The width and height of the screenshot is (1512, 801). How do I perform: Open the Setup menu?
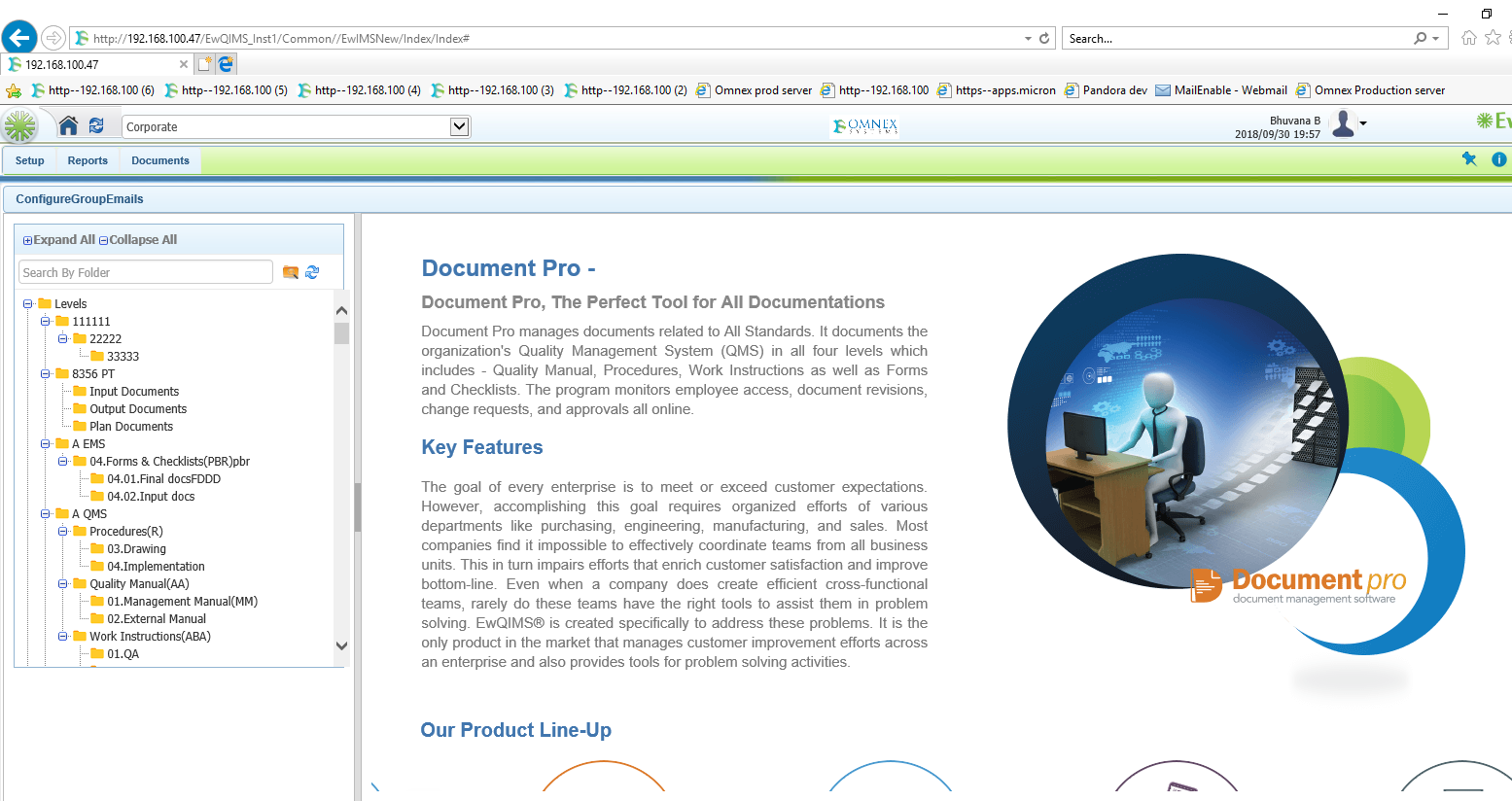[30, 160]
